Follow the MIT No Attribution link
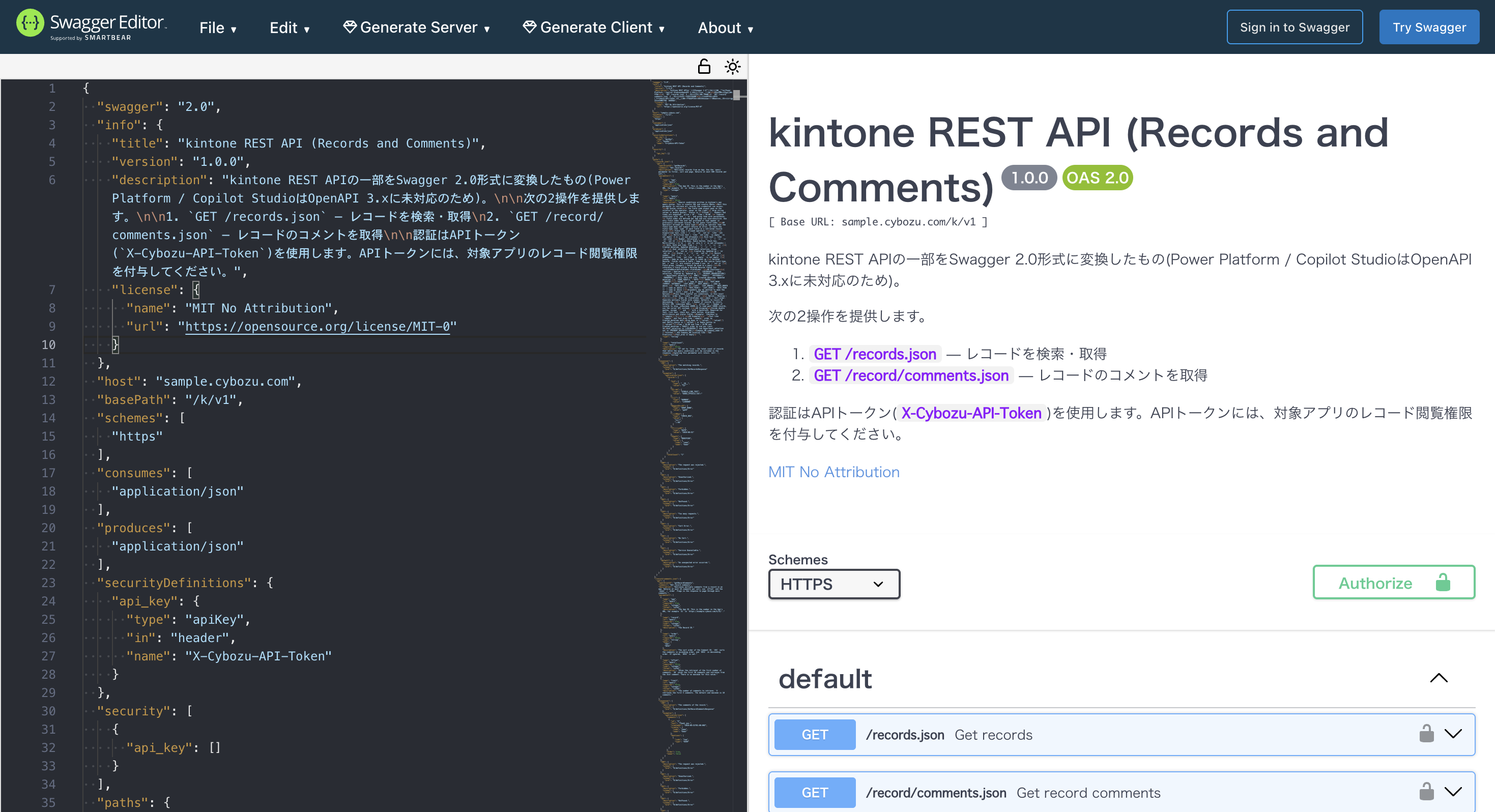Viewport: 1495px width, 812px height. tap(833, 472)
